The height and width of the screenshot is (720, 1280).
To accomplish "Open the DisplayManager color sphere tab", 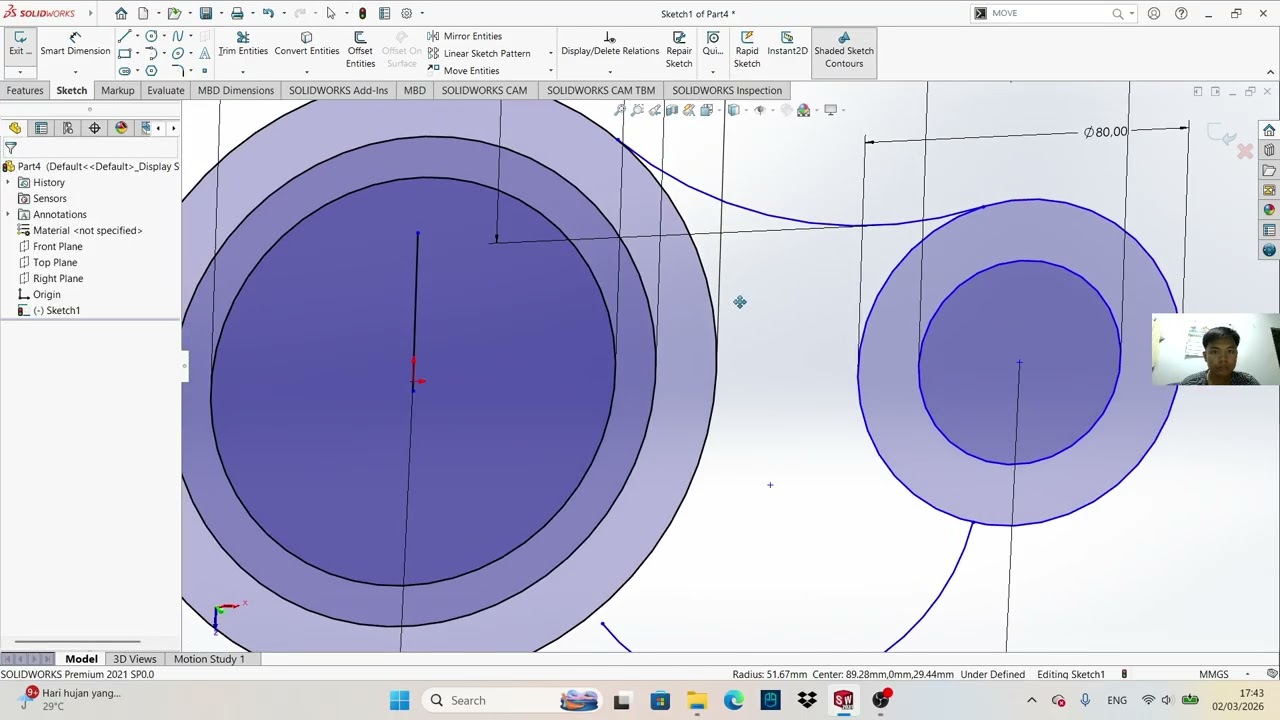I will click(121, 128).
